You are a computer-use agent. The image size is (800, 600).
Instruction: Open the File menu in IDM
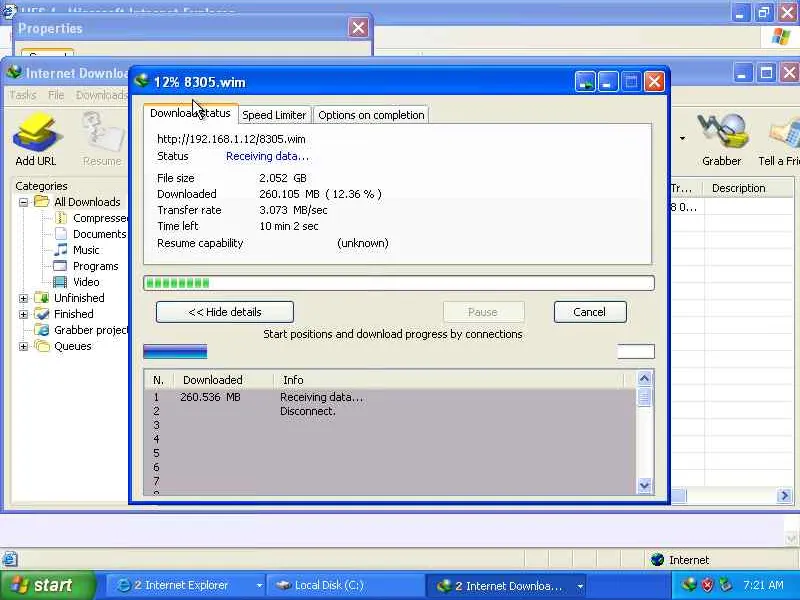point(56,95)
